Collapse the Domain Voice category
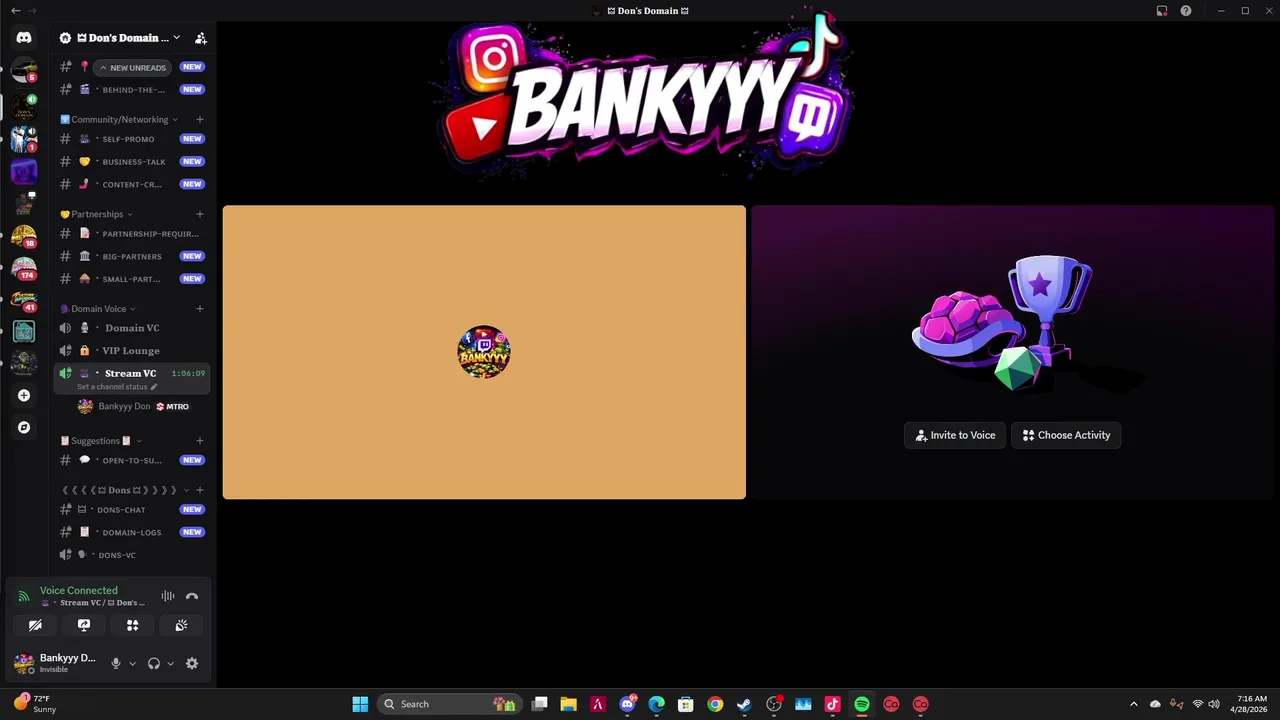The width and height of the screenshot is (1280, 720). coord(98,309)
